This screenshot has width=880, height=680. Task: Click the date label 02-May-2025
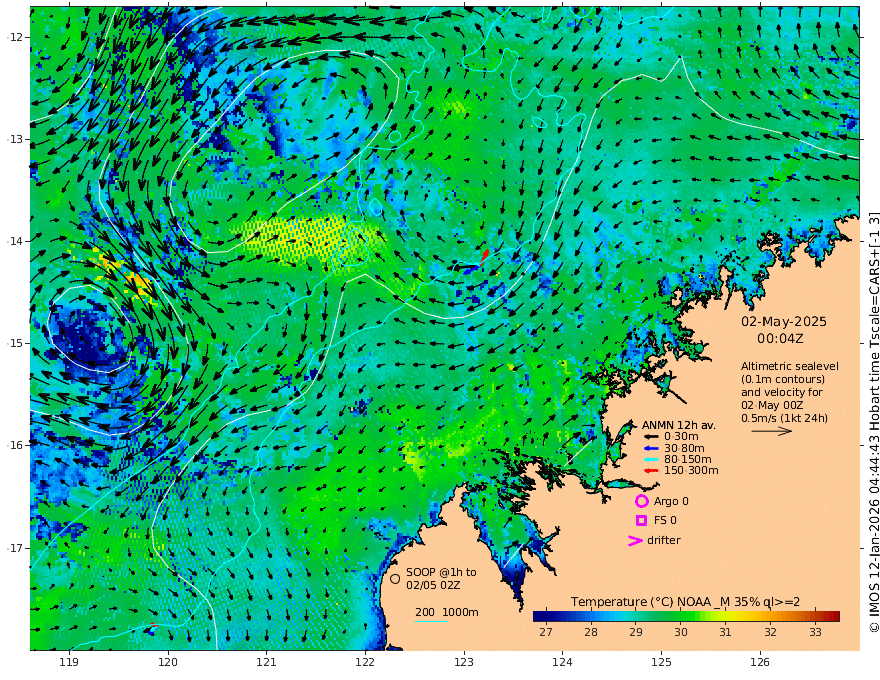783,321
